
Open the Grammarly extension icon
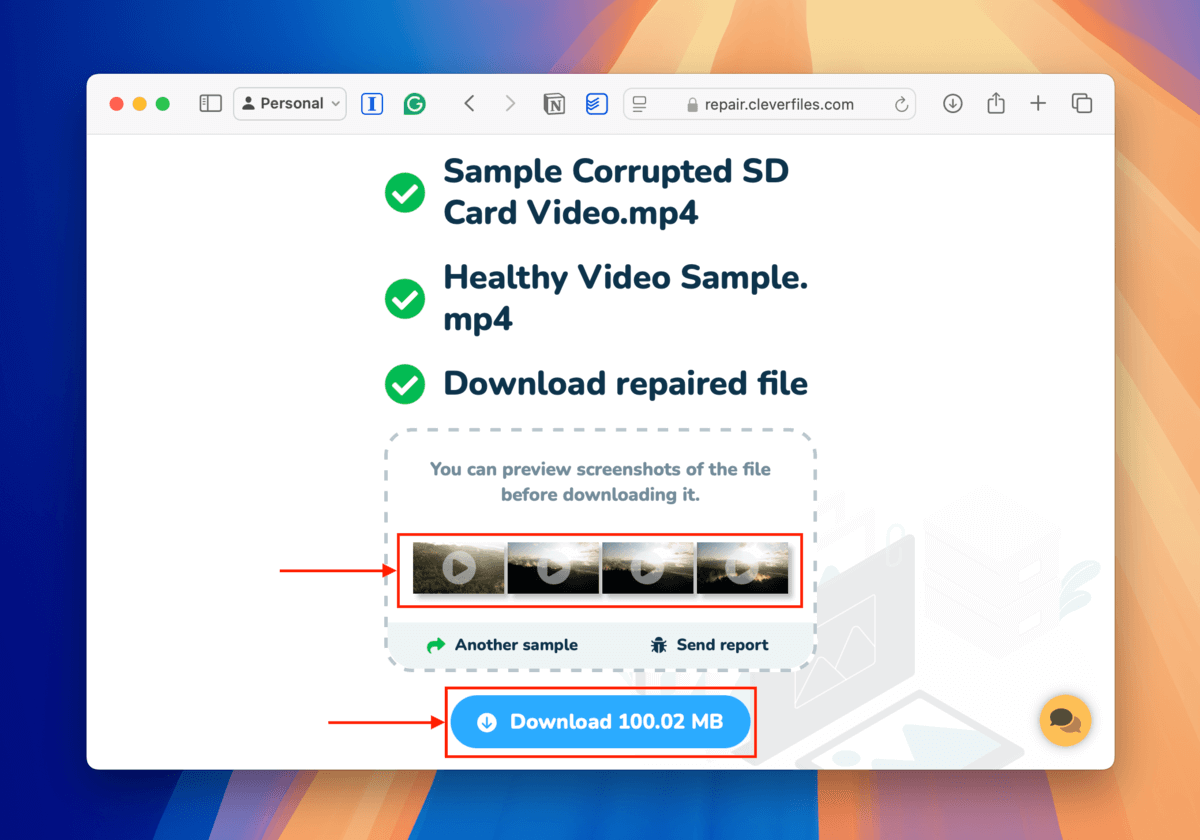414,103
